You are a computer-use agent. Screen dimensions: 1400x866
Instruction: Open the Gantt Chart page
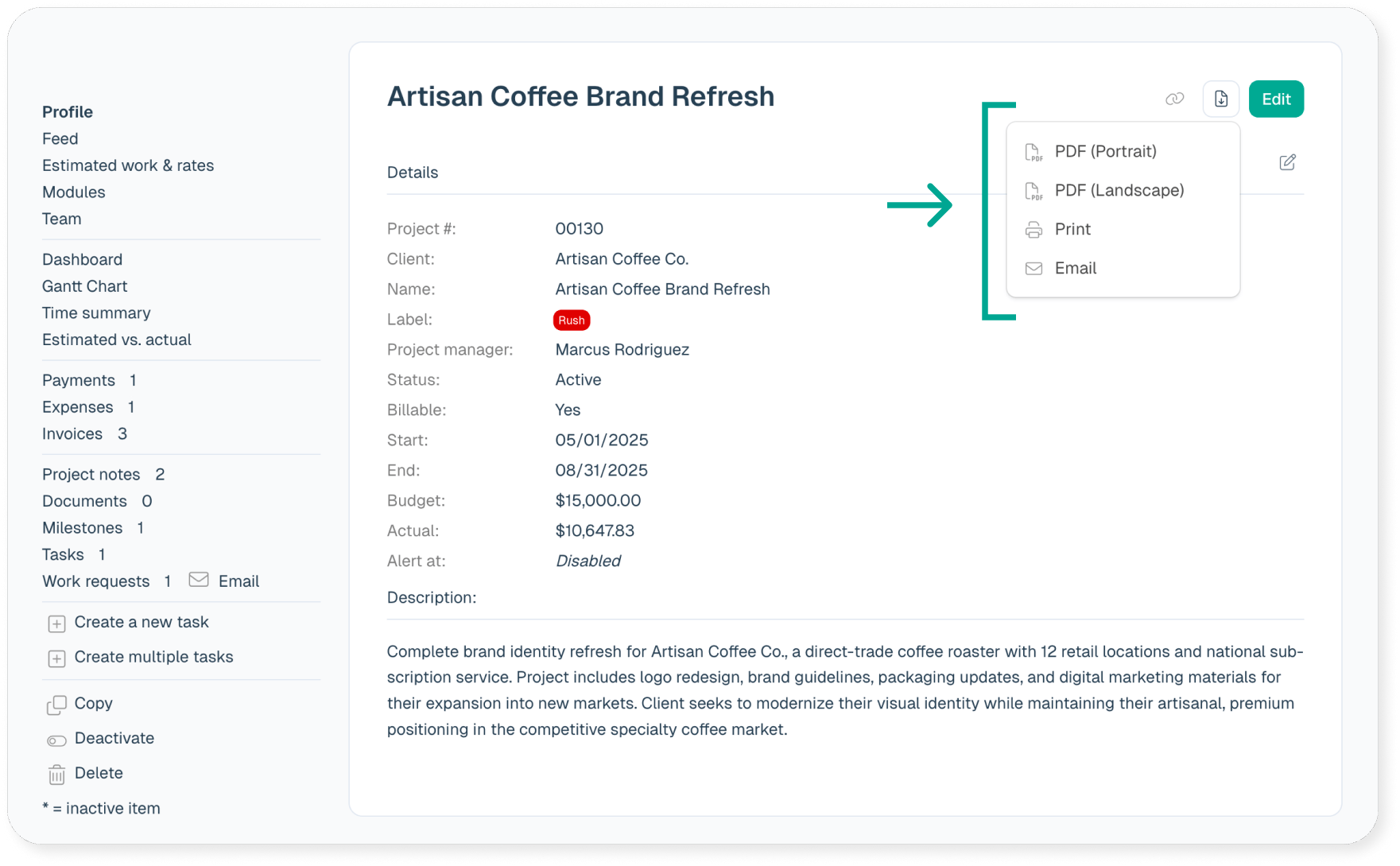click(x=84, y=286)
